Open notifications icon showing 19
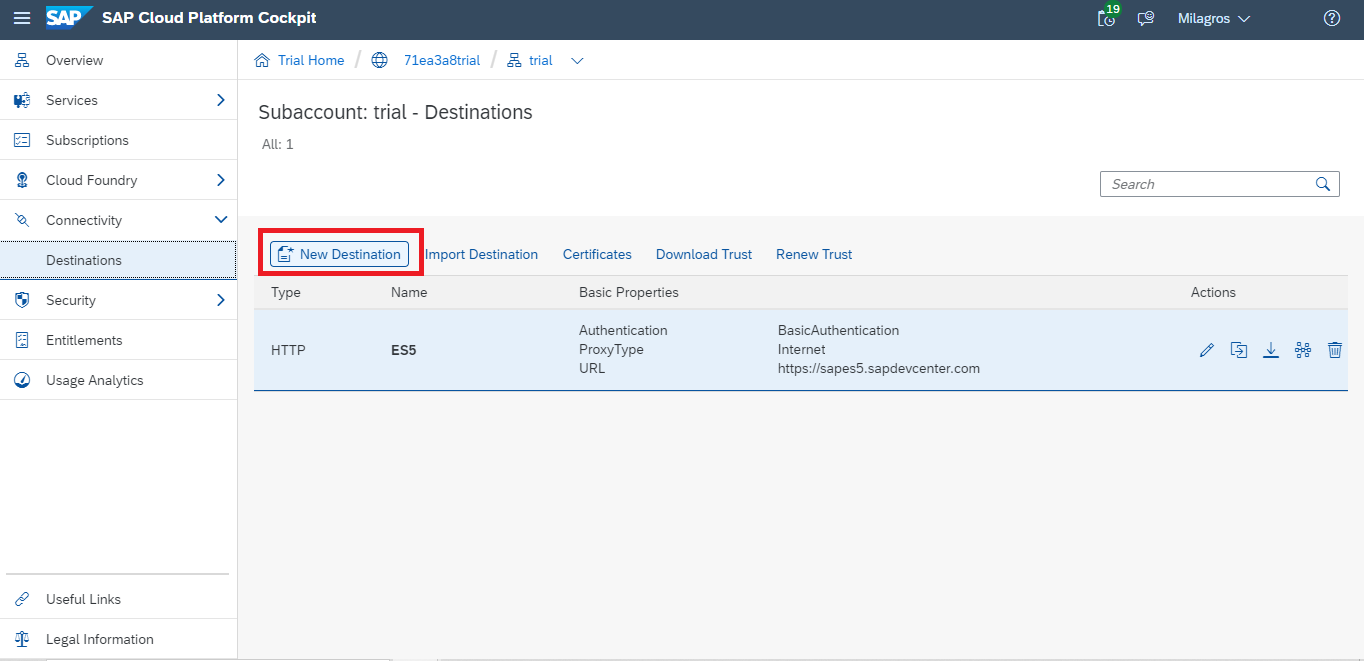Image resolution: width=1364 pixels, height=661 pixels. click(x=1107, y=18)
